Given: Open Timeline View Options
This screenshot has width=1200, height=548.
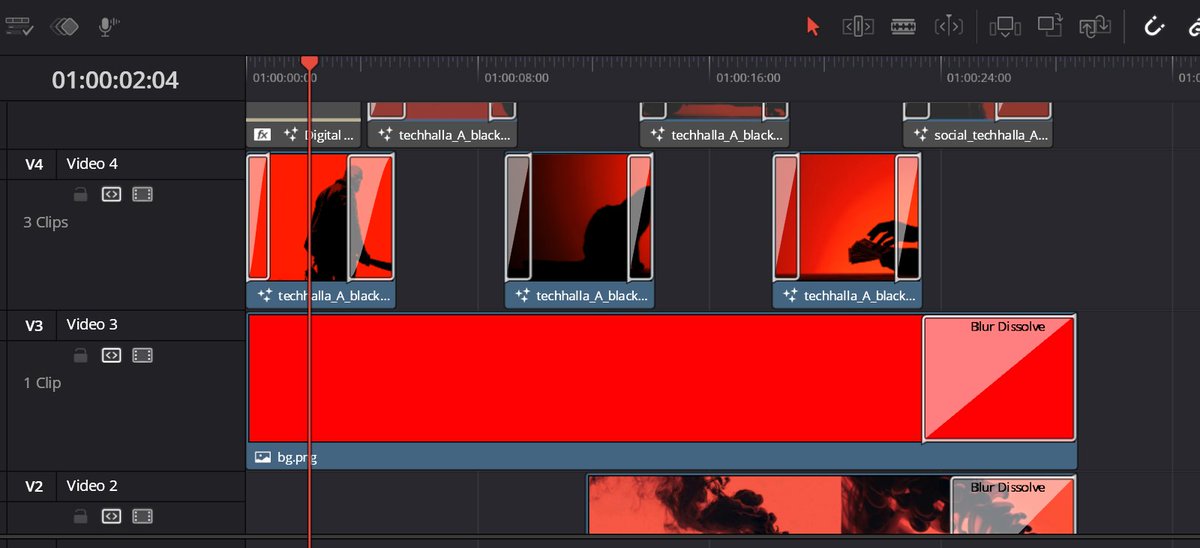Looking at the screenshot, I should (19, 27).
